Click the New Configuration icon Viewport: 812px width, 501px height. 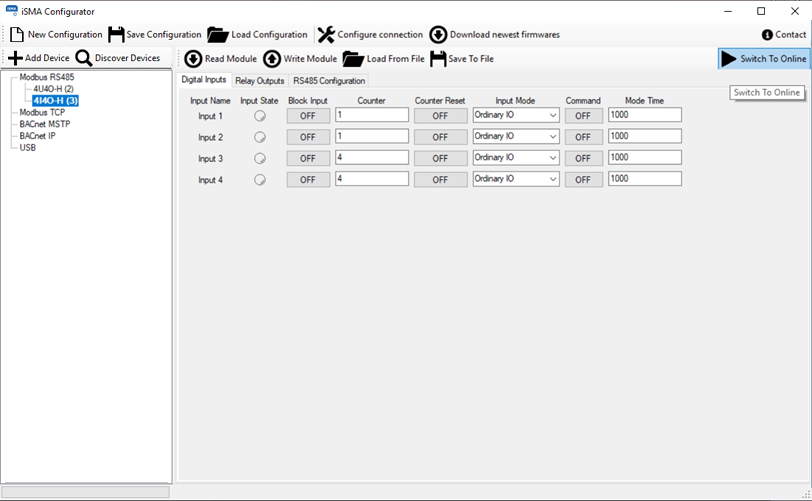pos(16,35)
